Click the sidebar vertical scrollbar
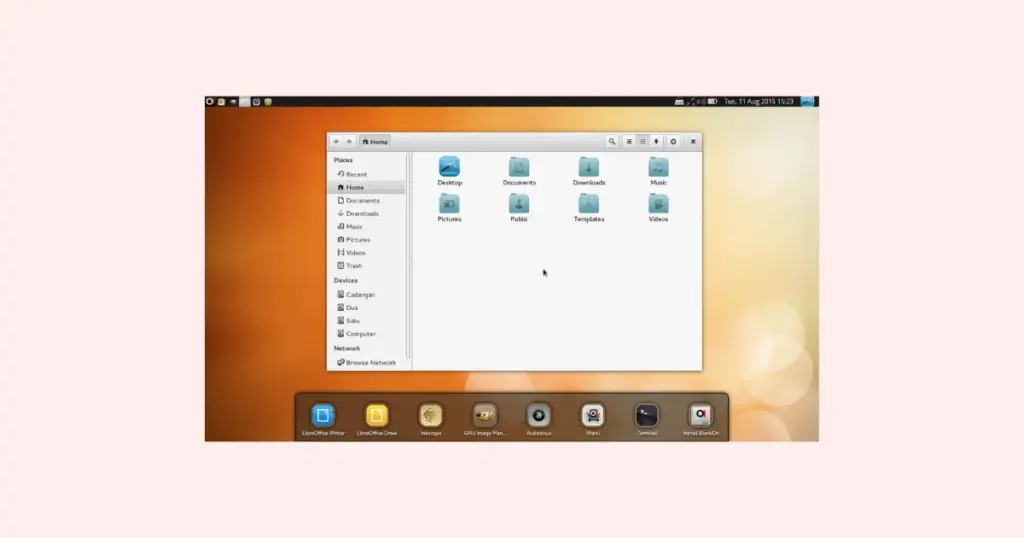This screenshot has width=1024, height=538. [x=408, y=255]
